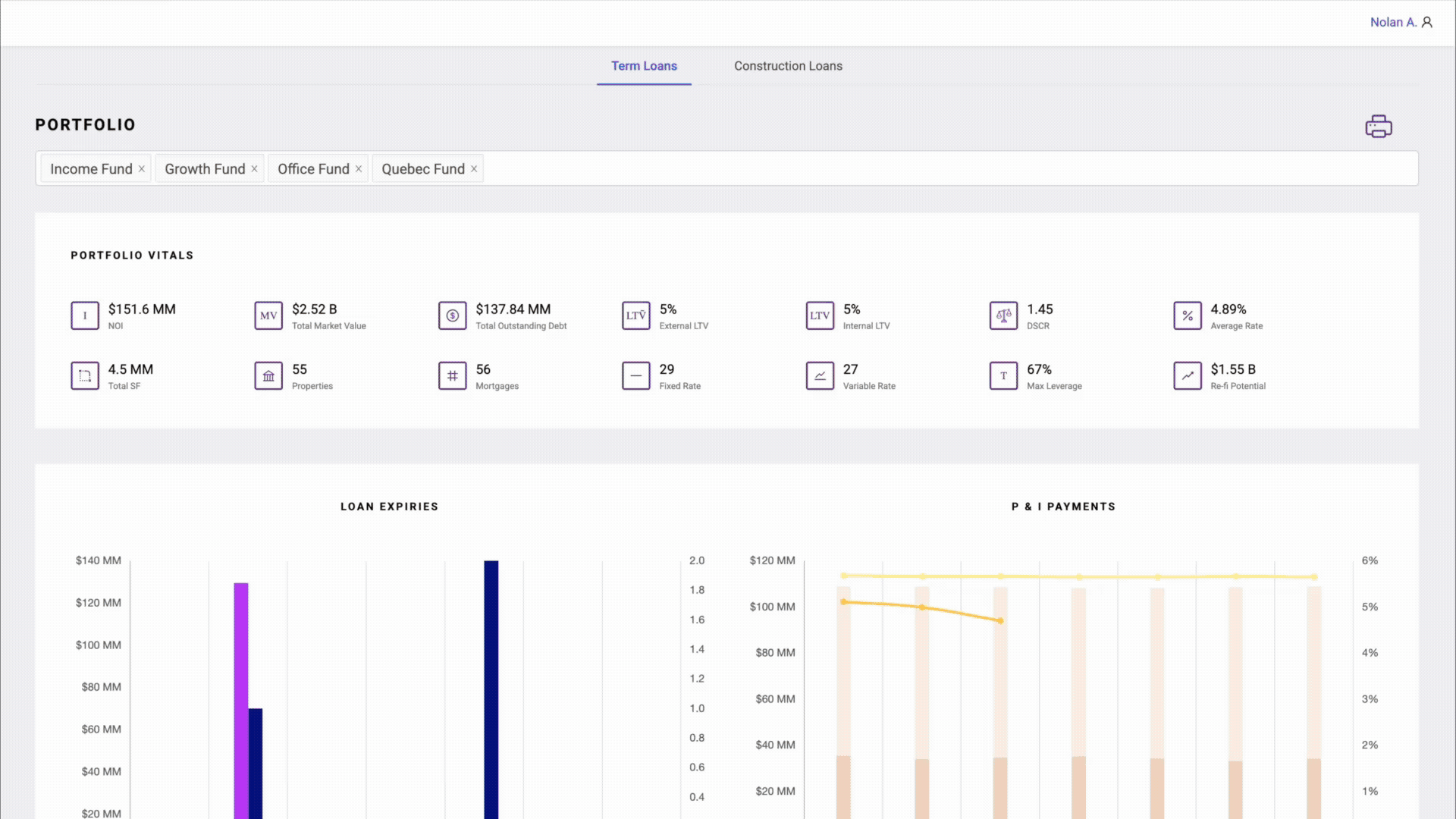Click the Total SF icon
The image size is (1456, 819).
[84, 375]
